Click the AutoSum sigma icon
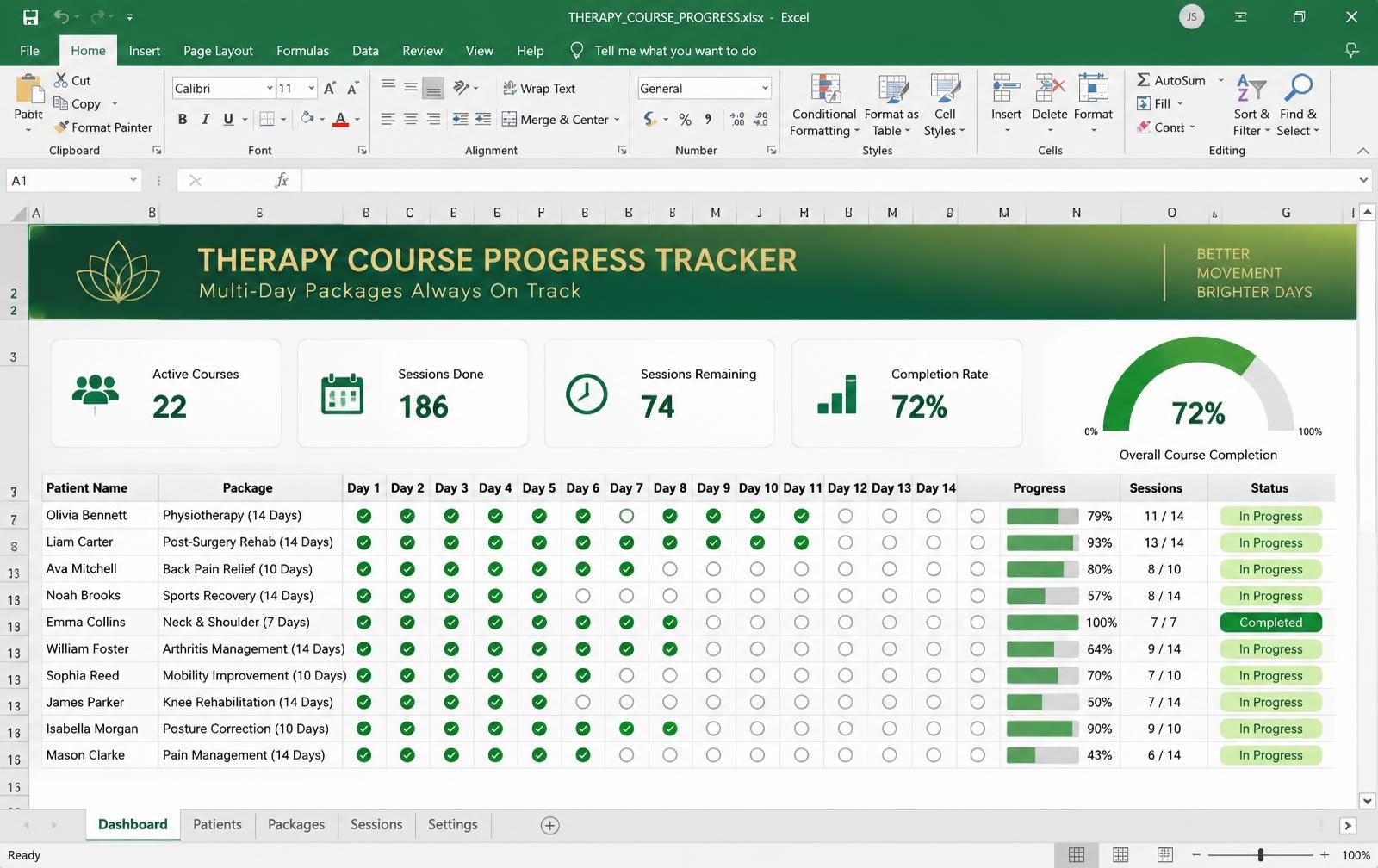 click(1144, 80)
